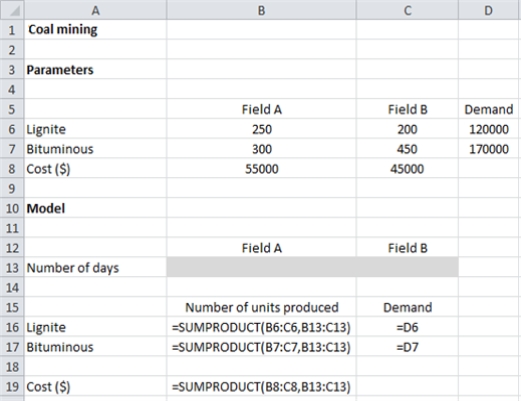The height and width of the screenshot is (401, 521).
Task: Click the 'Cost ($)' label in row 19
Action: (48, 387)
